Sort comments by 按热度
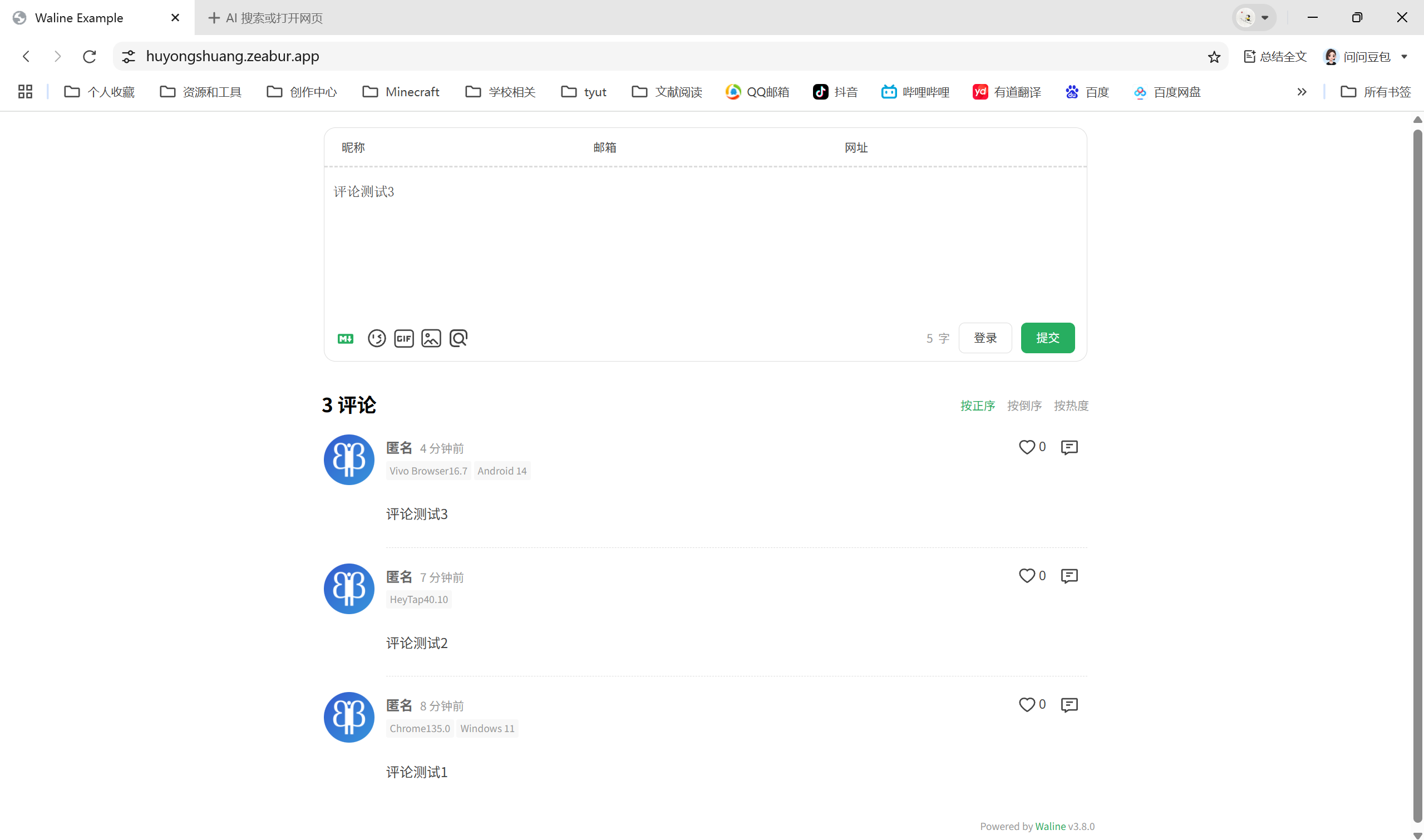Screen dimensions: 1424x840 pos(1071,406)
